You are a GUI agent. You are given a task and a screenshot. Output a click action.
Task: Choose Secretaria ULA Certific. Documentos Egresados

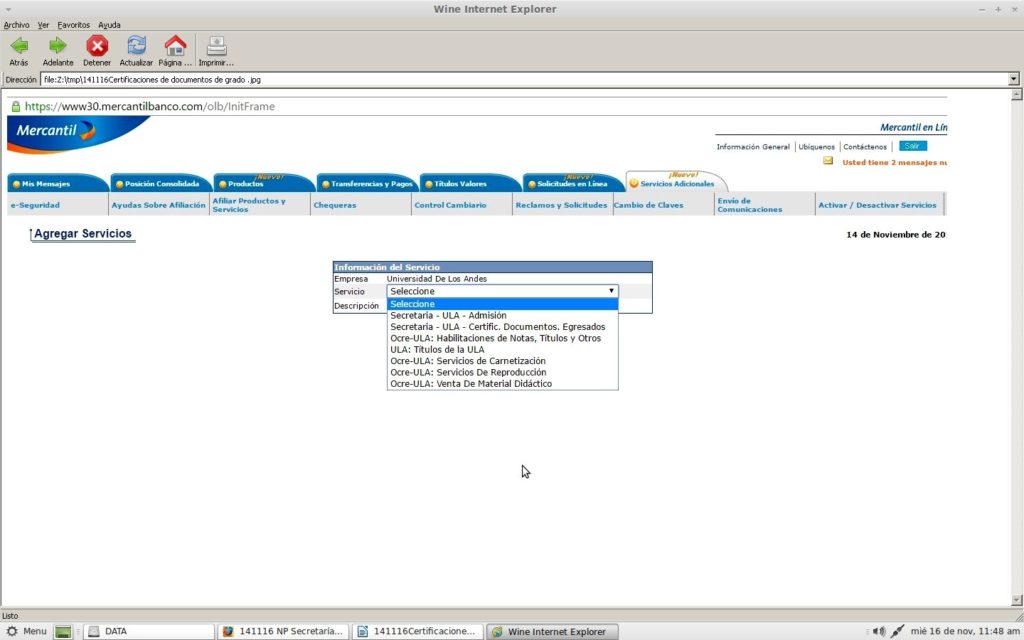coord(503,327)
